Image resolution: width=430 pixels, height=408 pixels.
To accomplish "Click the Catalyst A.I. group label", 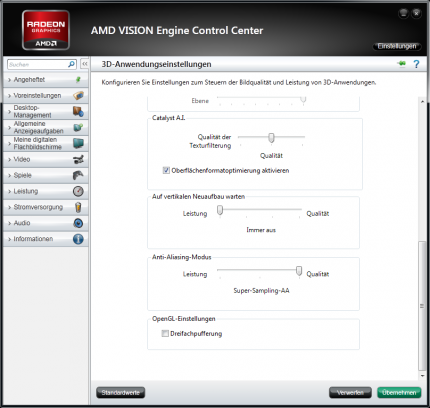I will (x=168, y=118).
